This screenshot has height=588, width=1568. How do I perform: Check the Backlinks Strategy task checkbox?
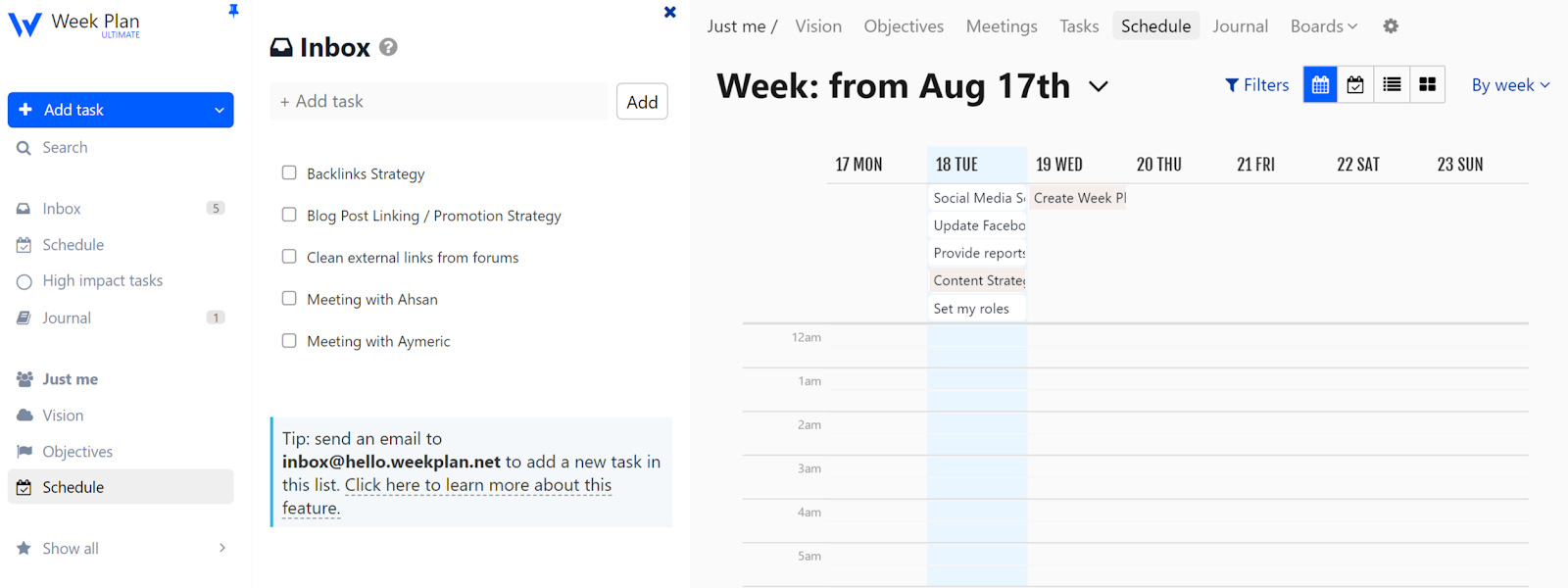(289, 172)
